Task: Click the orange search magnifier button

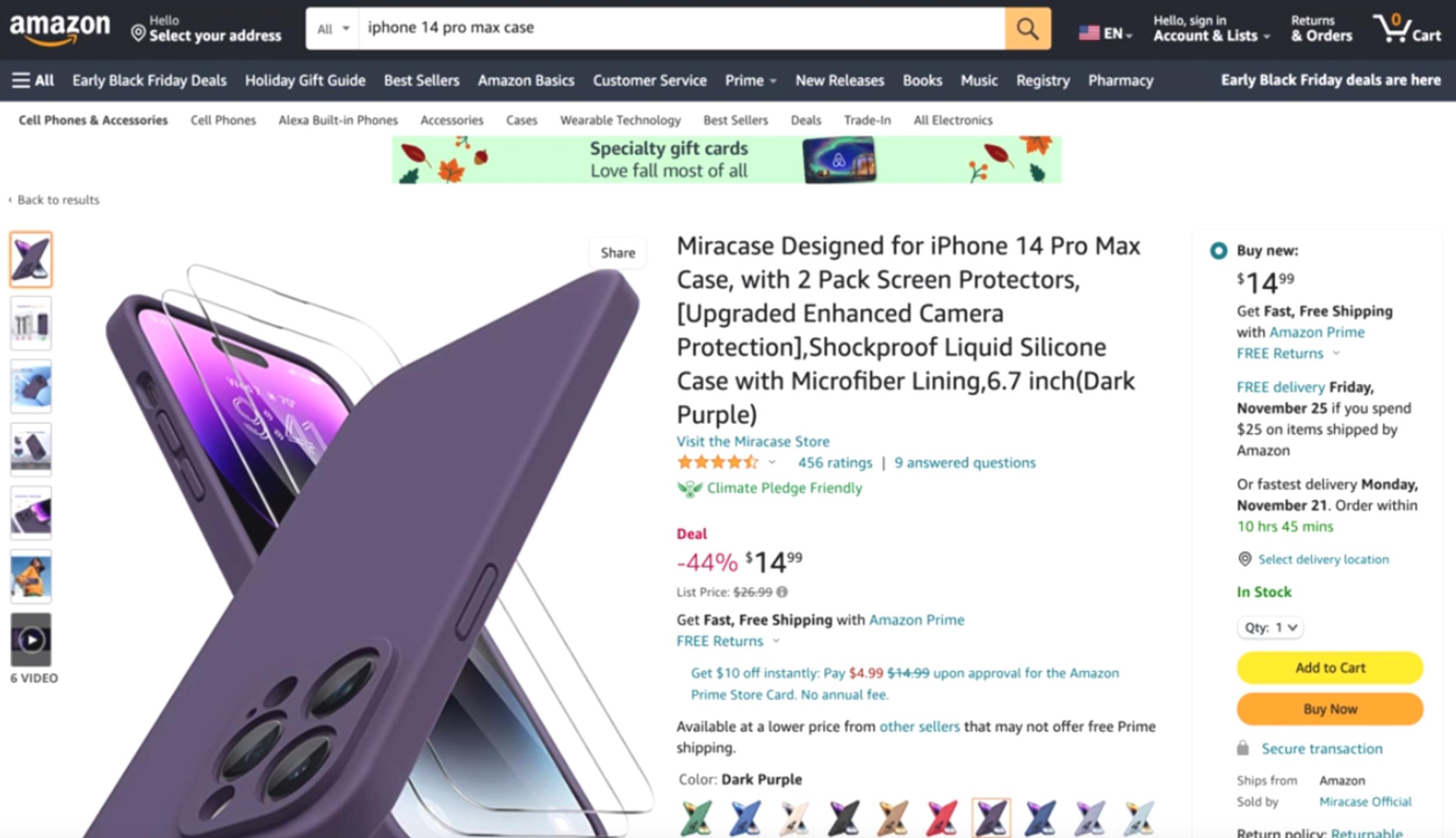Action: (x=1027, y=28)
